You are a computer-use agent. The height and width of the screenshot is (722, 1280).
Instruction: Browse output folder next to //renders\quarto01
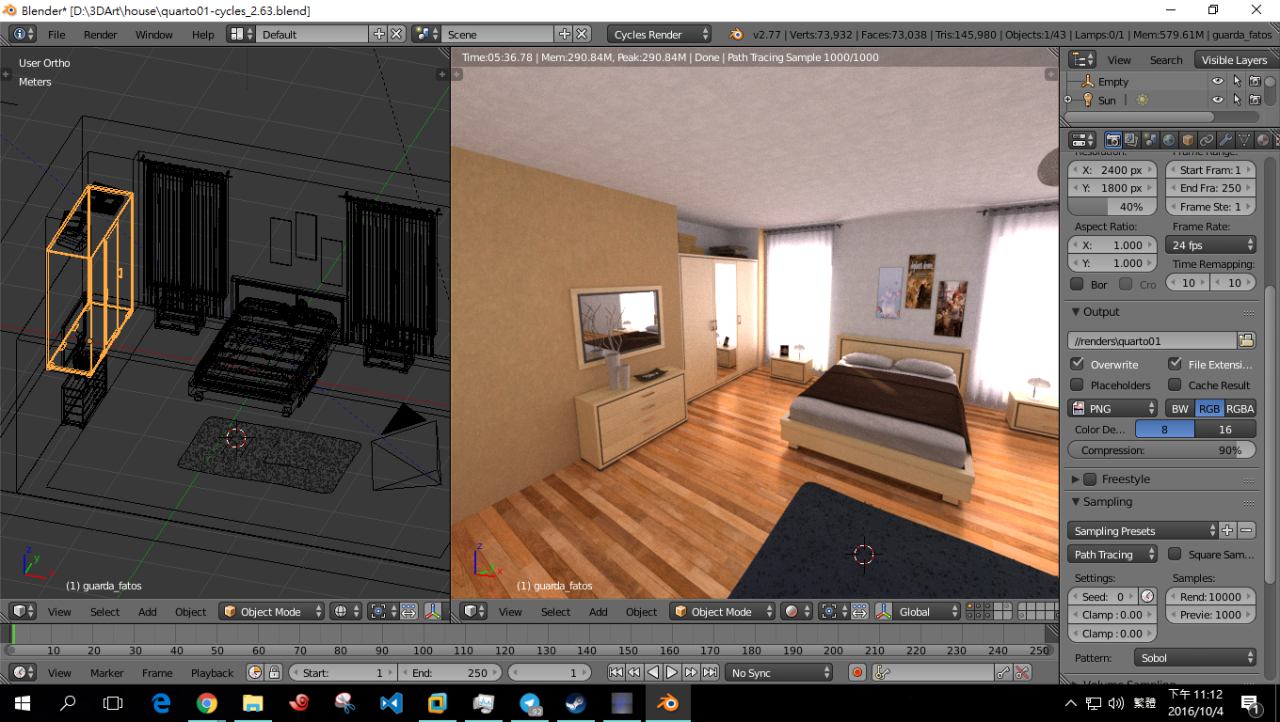point(1246,341)
